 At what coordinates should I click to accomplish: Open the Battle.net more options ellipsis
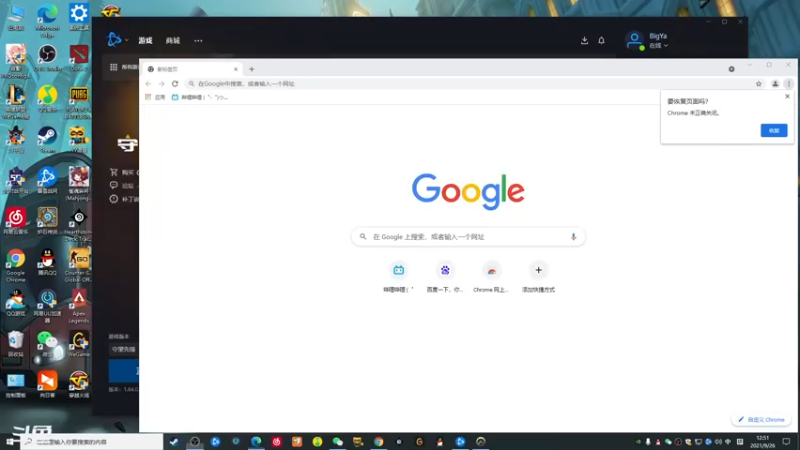point(198,40)
